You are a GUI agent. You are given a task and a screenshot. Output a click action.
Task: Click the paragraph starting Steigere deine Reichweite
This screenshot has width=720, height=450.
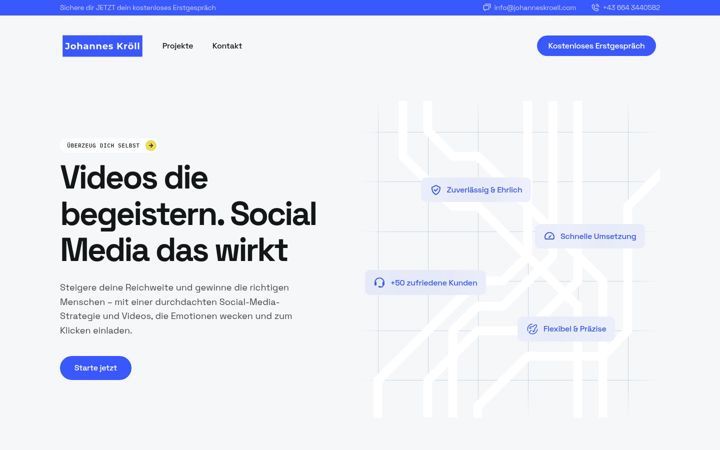pyautogui.click(x=176, y=309)
